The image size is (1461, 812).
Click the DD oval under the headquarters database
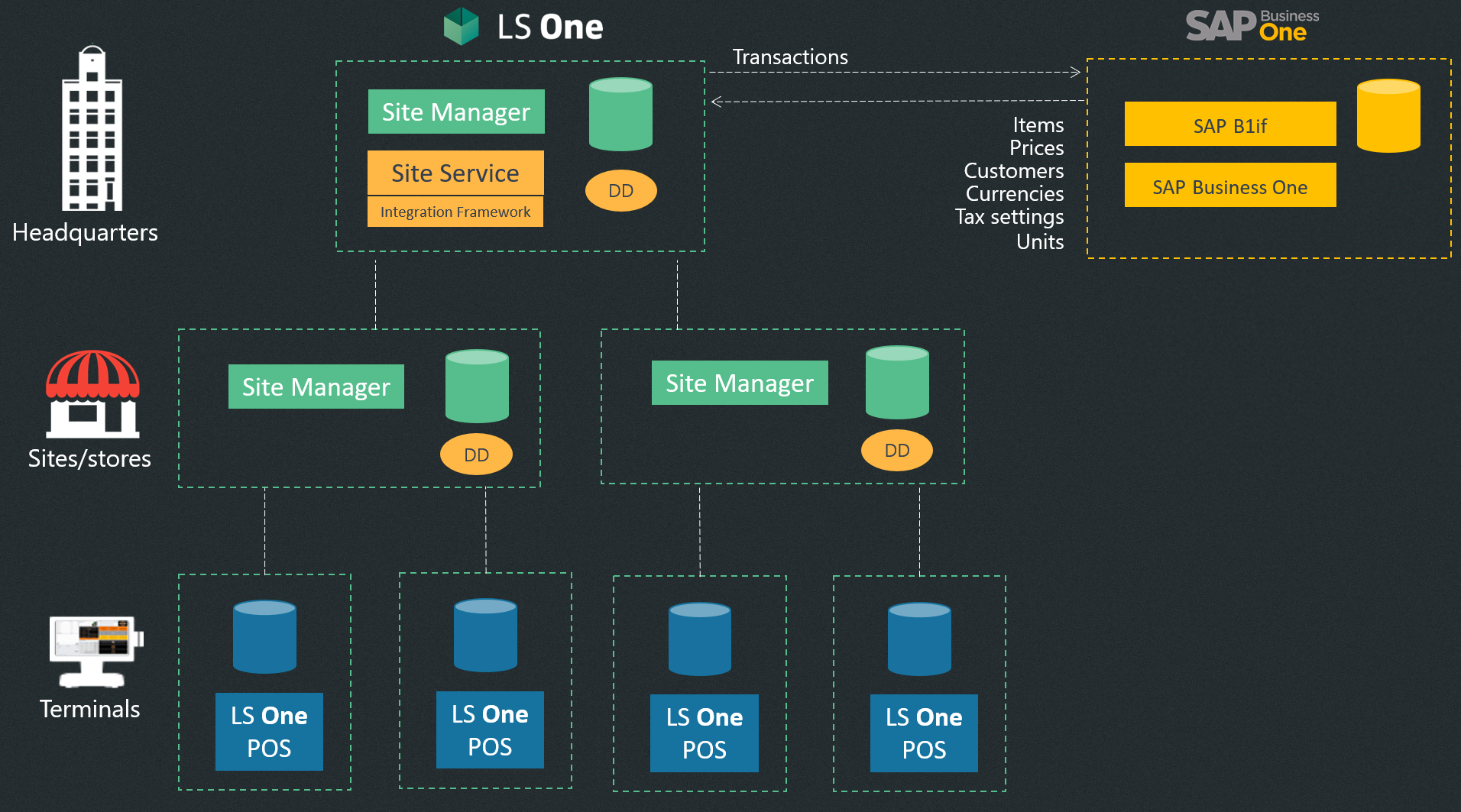620,190
